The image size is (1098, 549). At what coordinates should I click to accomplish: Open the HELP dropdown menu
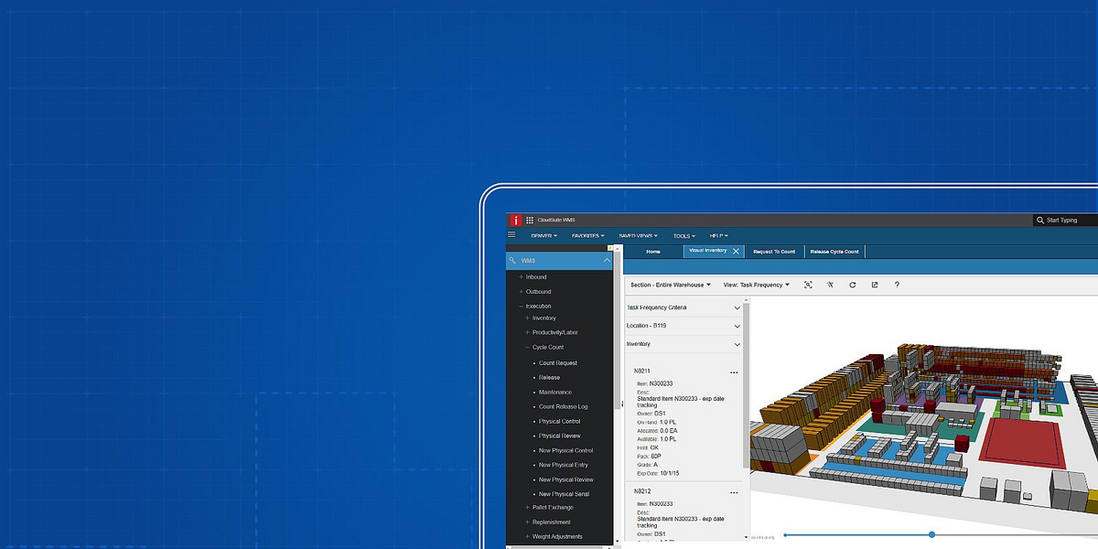(719, 236)
